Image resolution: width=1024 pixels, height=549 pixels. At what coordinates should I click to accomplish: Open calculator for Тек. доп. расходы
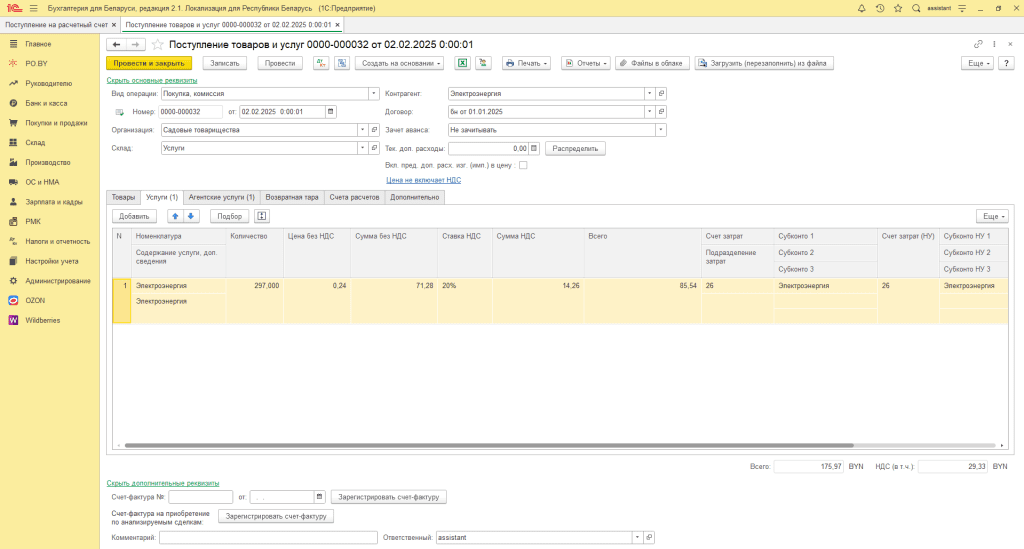(534, 148)
